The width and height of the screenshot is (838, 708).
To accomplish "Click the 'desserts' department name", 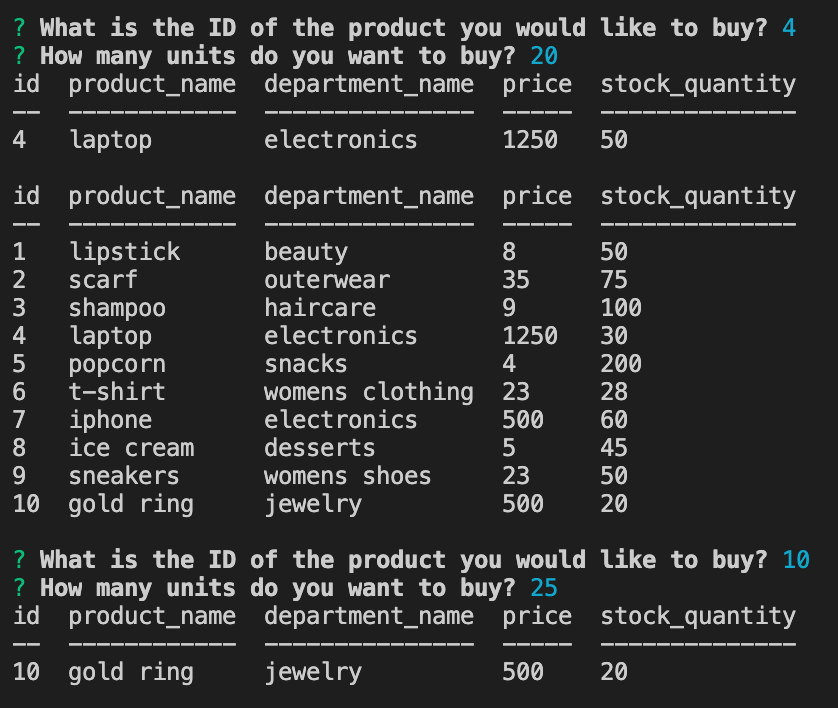I will coord(320,448).
